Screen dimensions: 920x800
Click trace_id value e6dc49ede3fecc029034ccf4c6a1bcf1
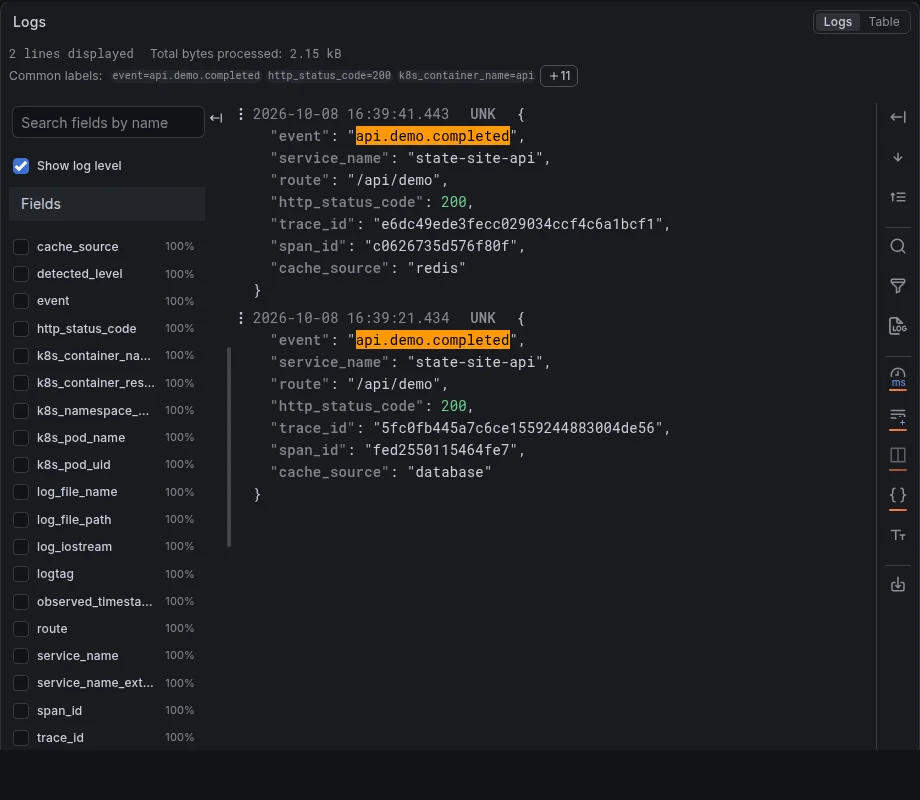pyautogui.click(x=518, y=224)
